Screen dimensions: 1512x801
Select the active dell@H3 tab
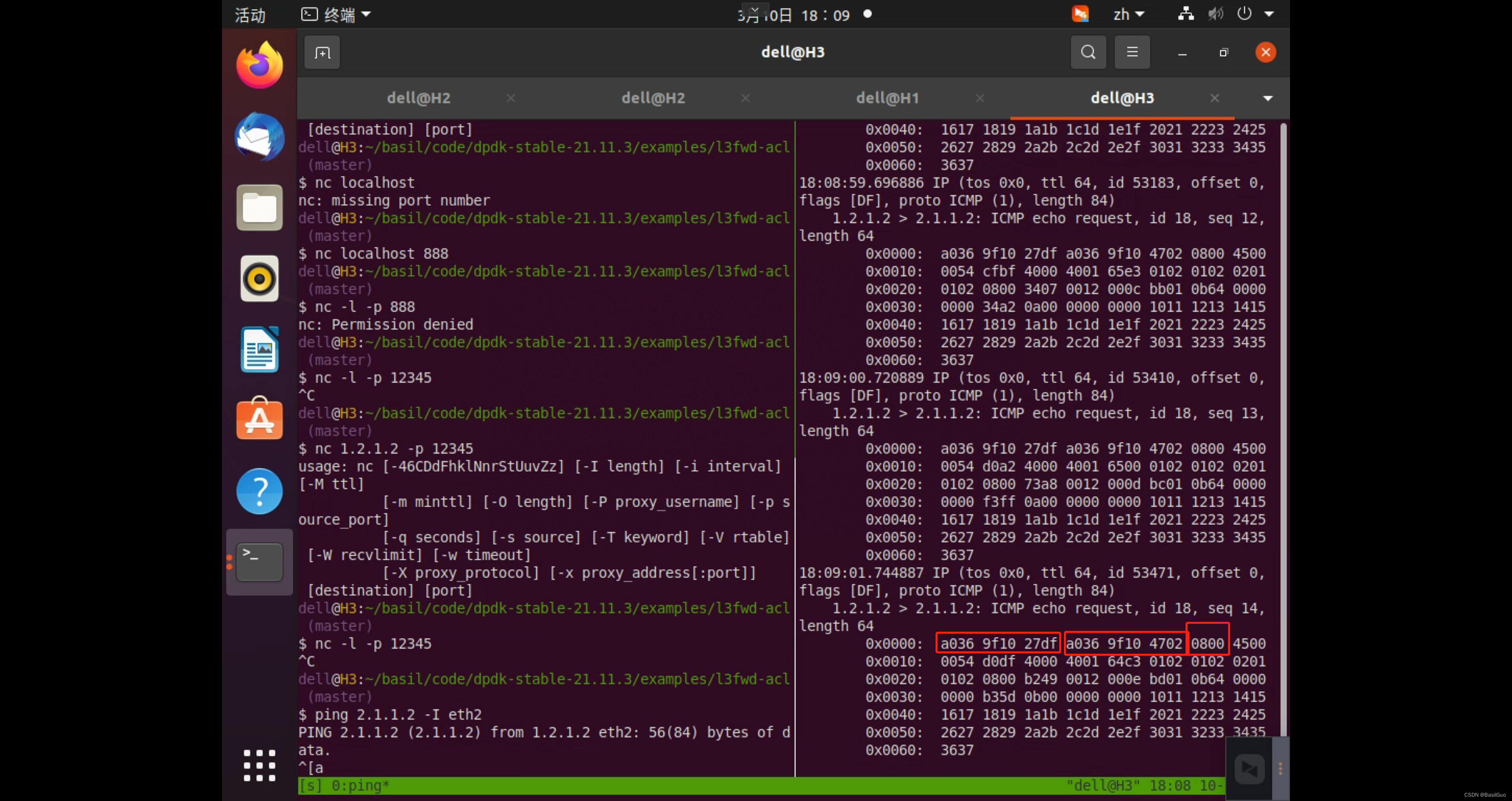[1122, 98]
